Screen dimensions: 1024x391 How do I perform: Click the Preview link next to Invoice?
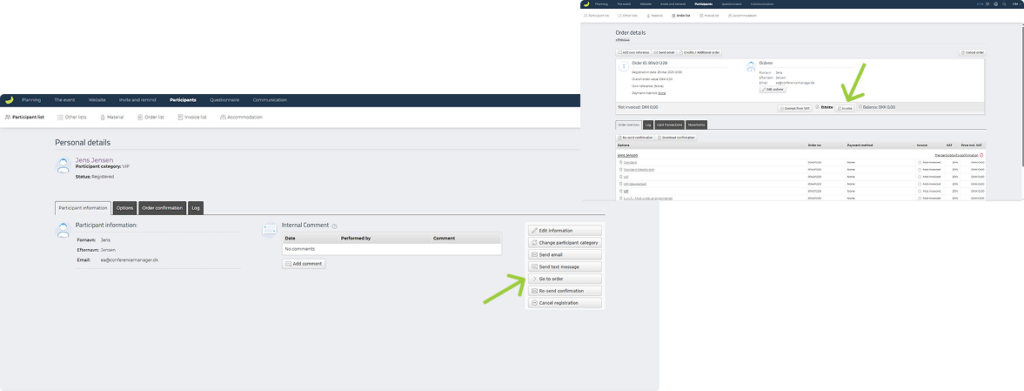pos(826,106)
